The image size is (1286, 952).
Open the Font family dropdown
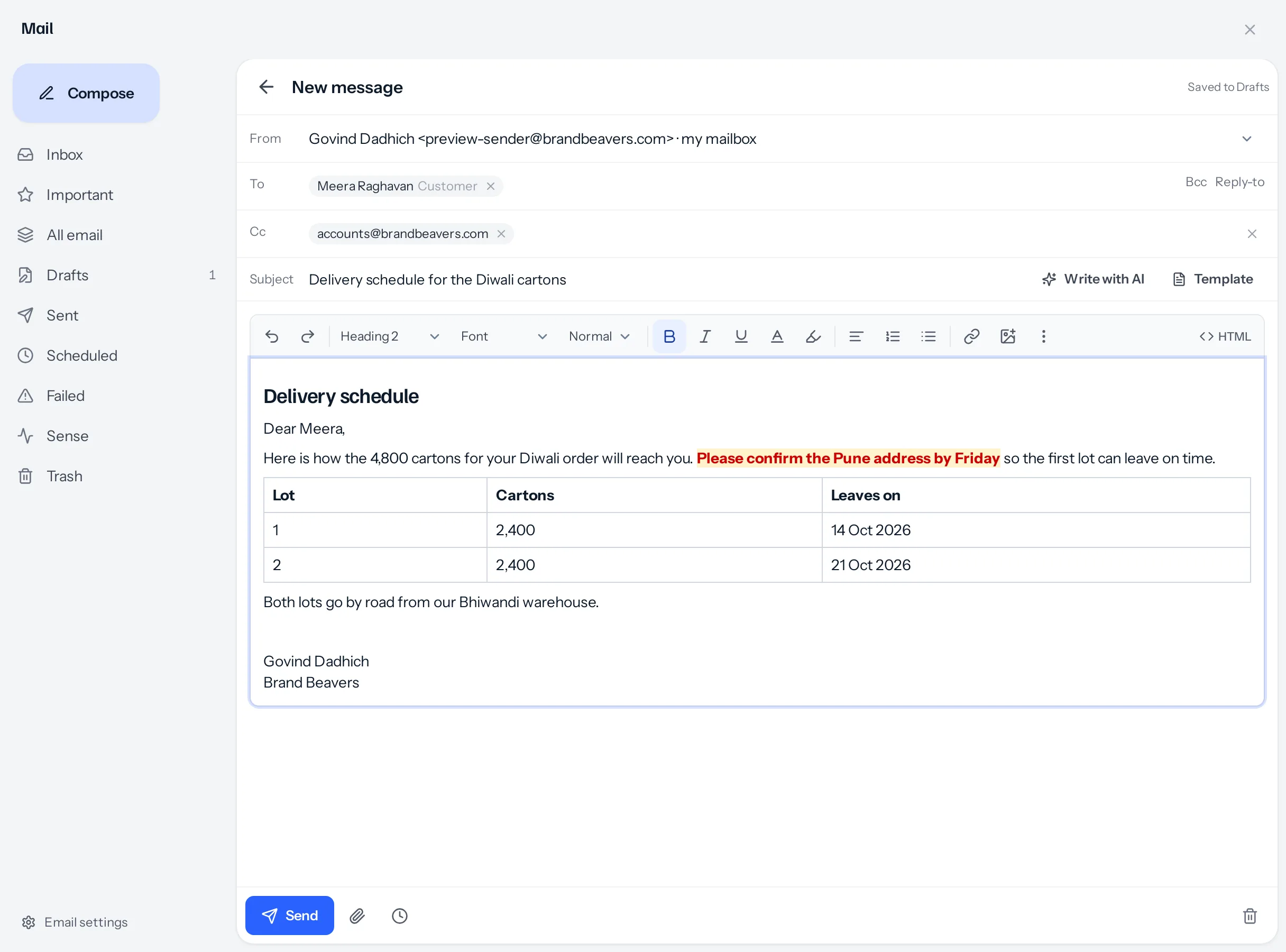click(503, 336)
